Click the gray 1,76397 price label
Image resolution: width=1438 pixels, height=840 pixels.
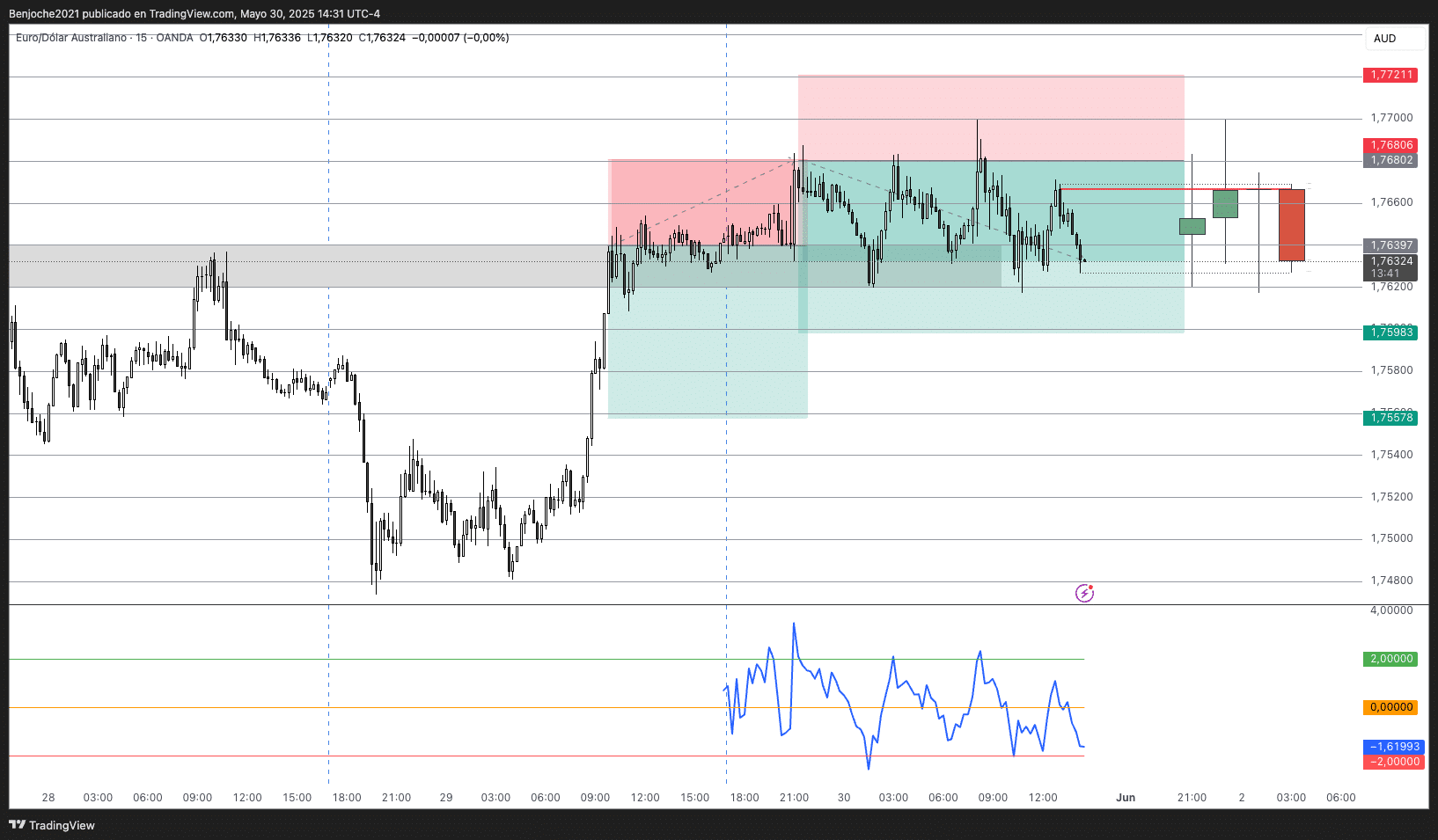1390,245
